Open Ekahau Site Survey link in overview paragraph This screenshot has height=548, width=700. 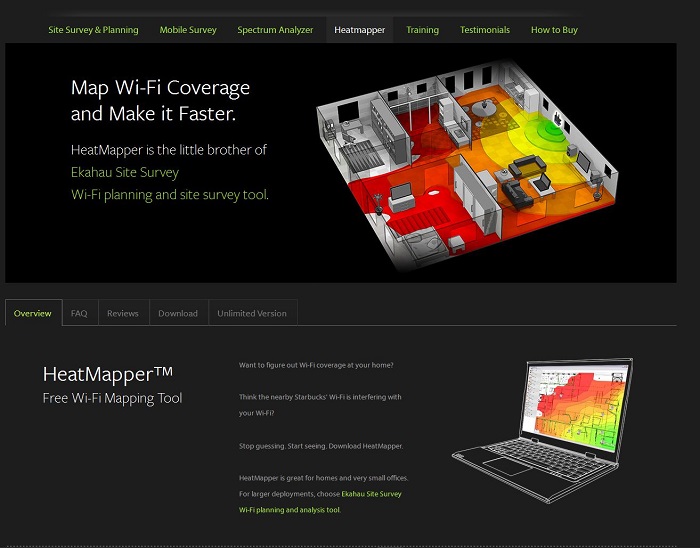pos(371,494)
